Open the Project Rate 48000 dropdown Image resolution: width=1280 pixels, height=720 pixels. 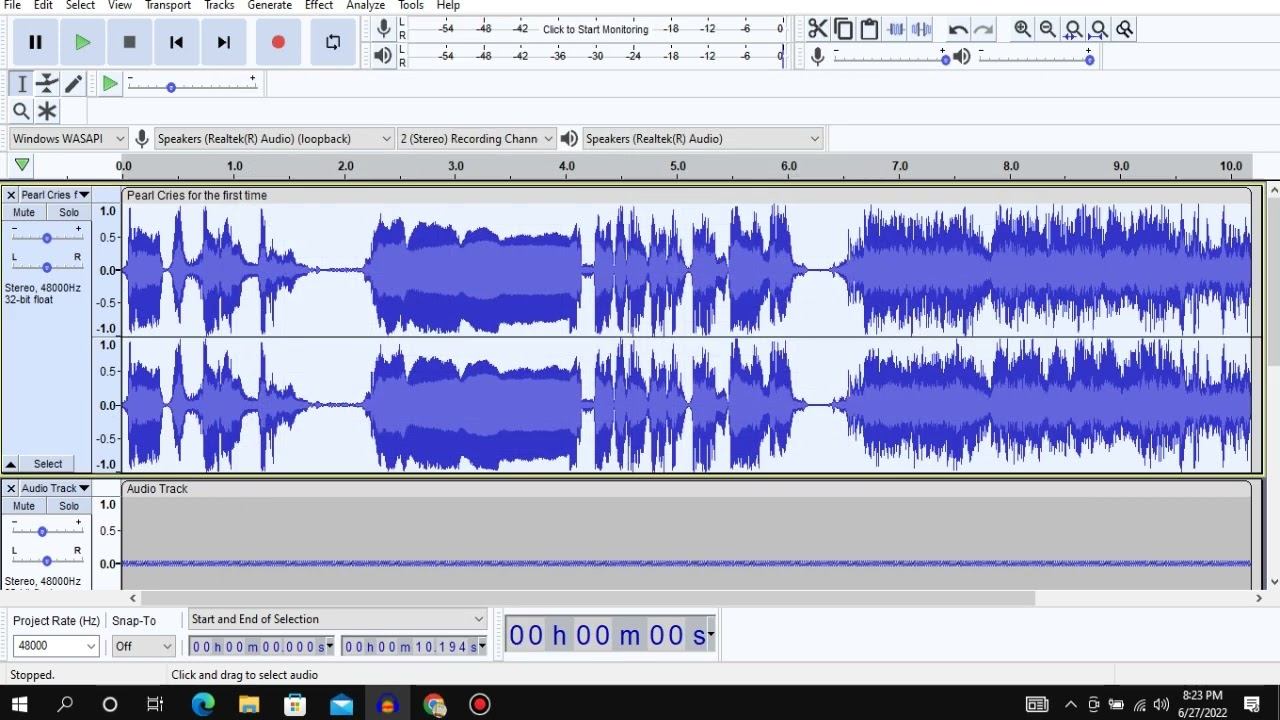coord(55,646)
